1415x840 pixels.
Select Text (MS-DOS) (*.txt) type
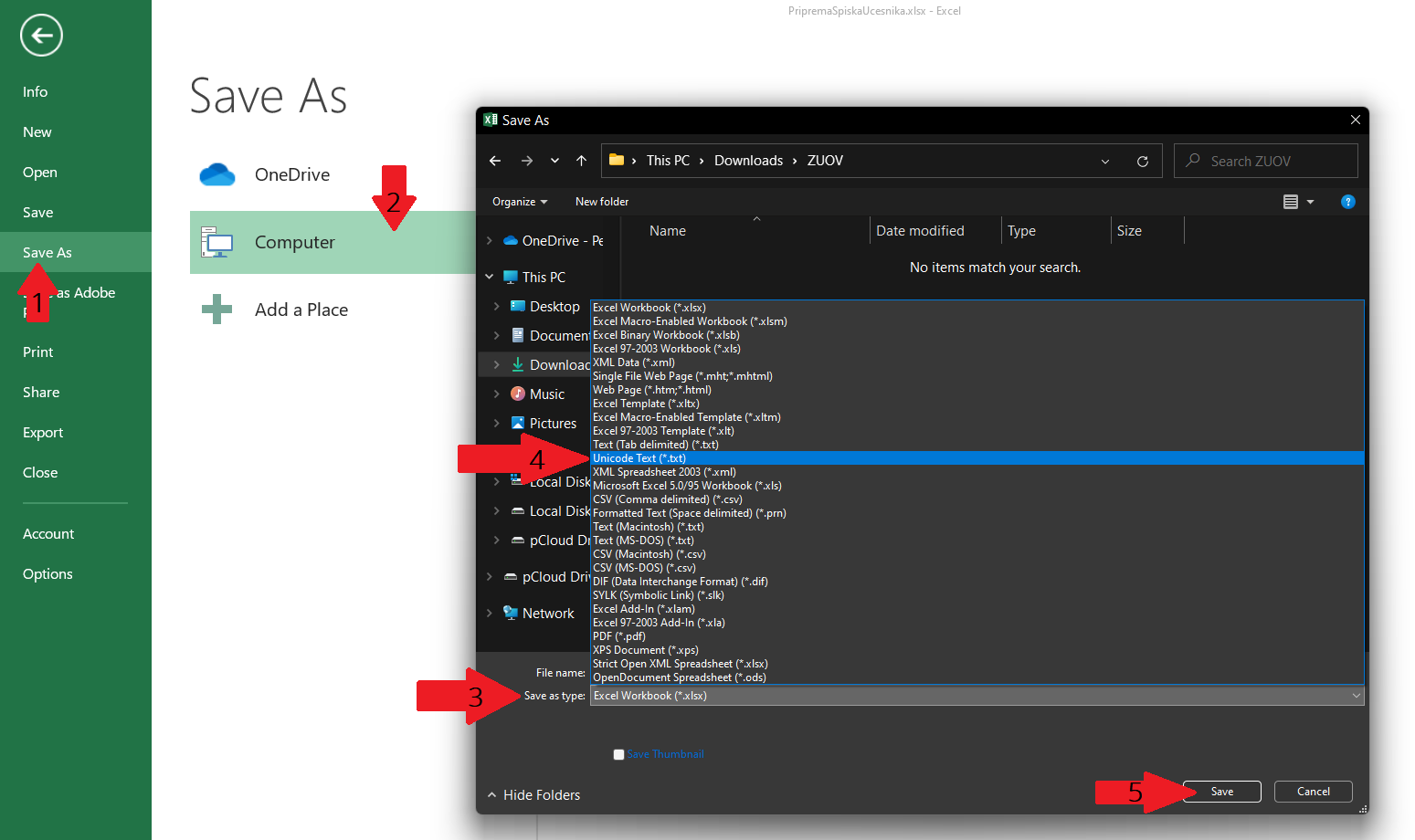point(977,541)
